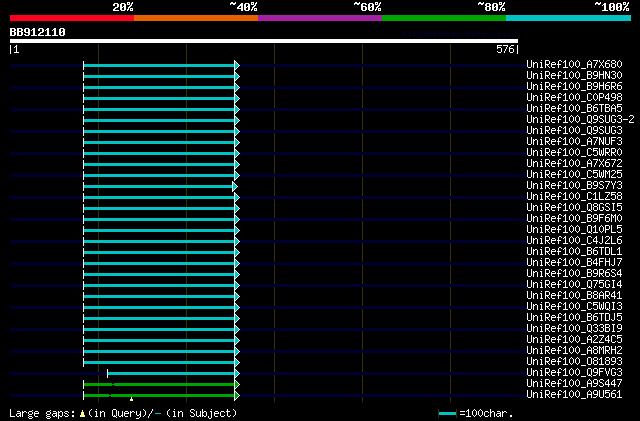Click the UniRef100_A7X680 hit label
This screenshot has width=640, height=421.
(x=574, y=65)
